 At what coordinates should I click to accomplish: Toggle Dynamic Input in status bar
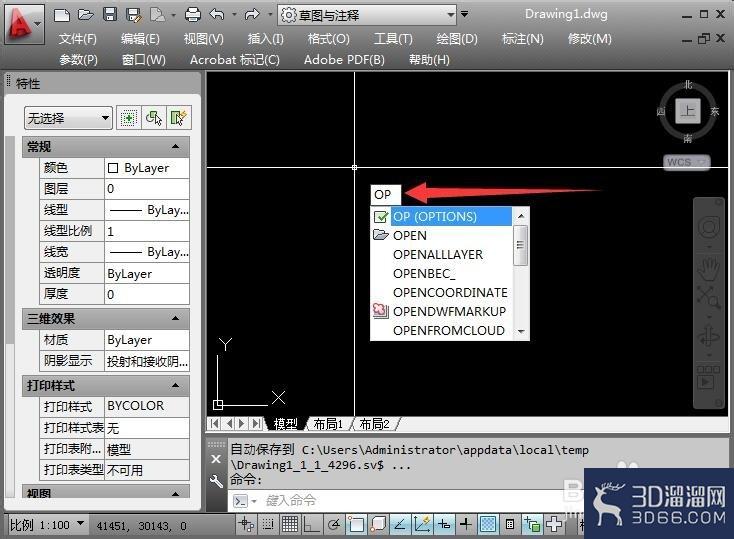pyautogui.click(x=444, y=524)
